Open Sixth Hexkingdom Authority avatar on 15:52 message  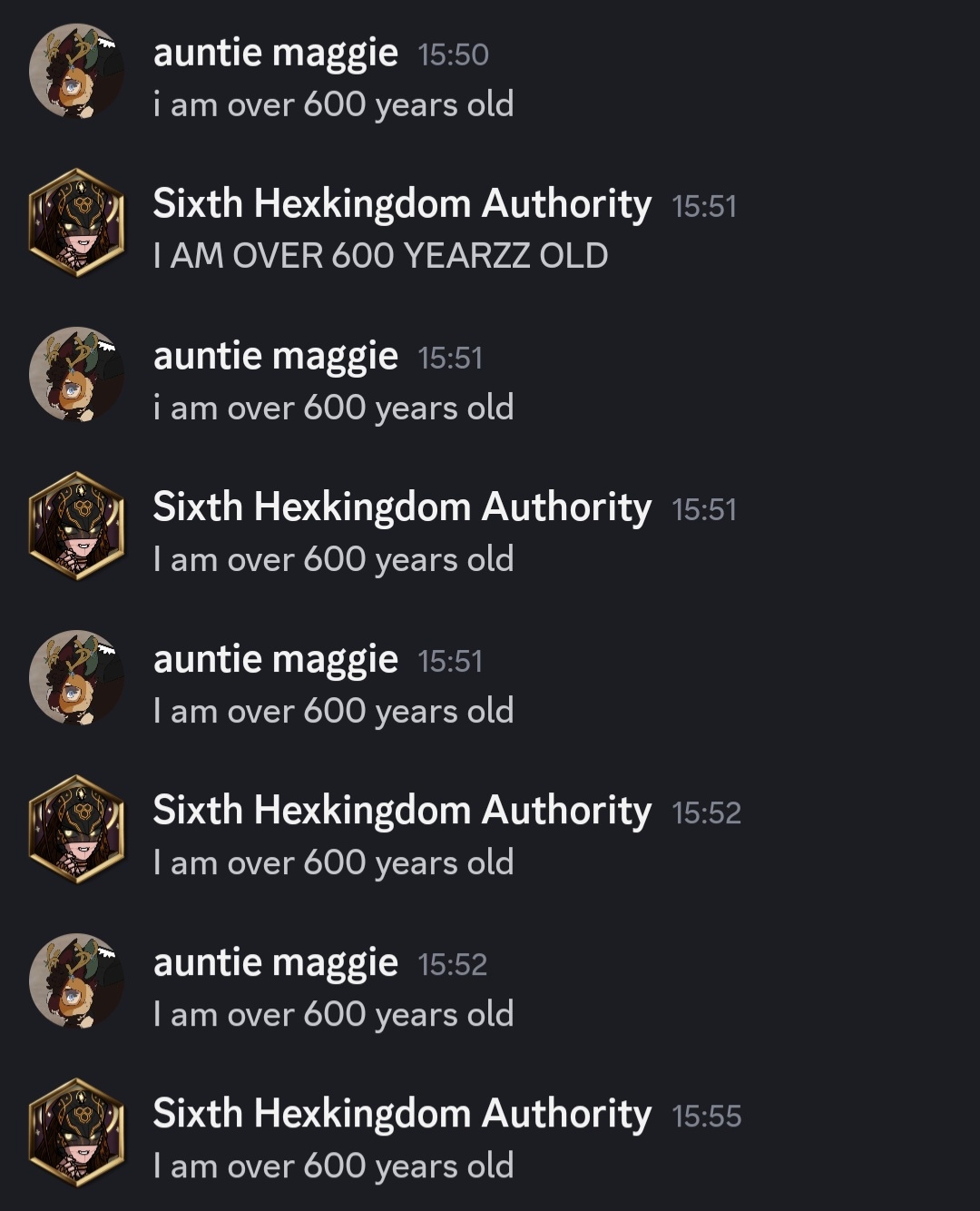pos(76,829)
